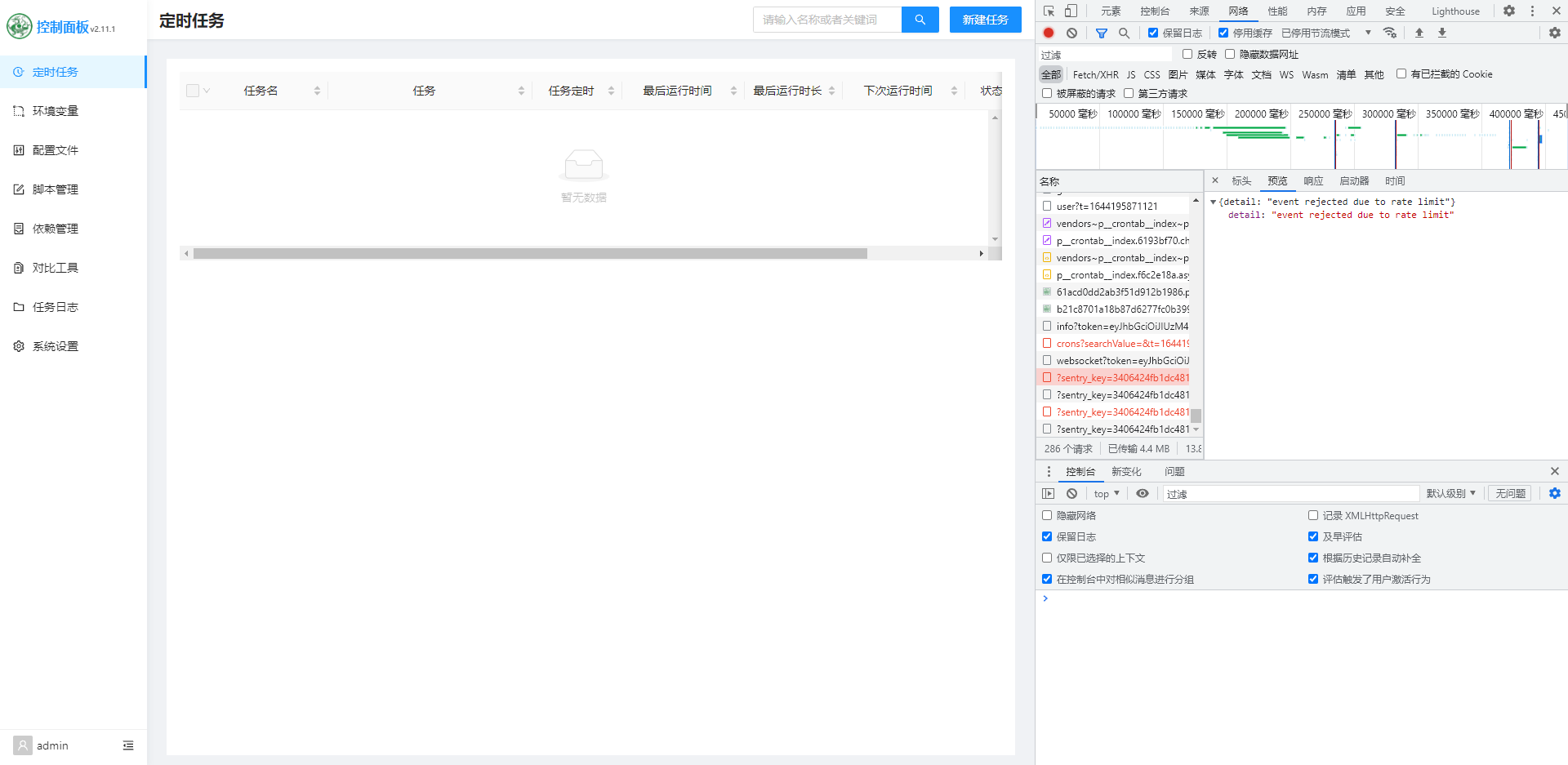Open network conditions wifi icon
The width and height of the screenshot is (1568, 765).
[x=1389, y=33]
